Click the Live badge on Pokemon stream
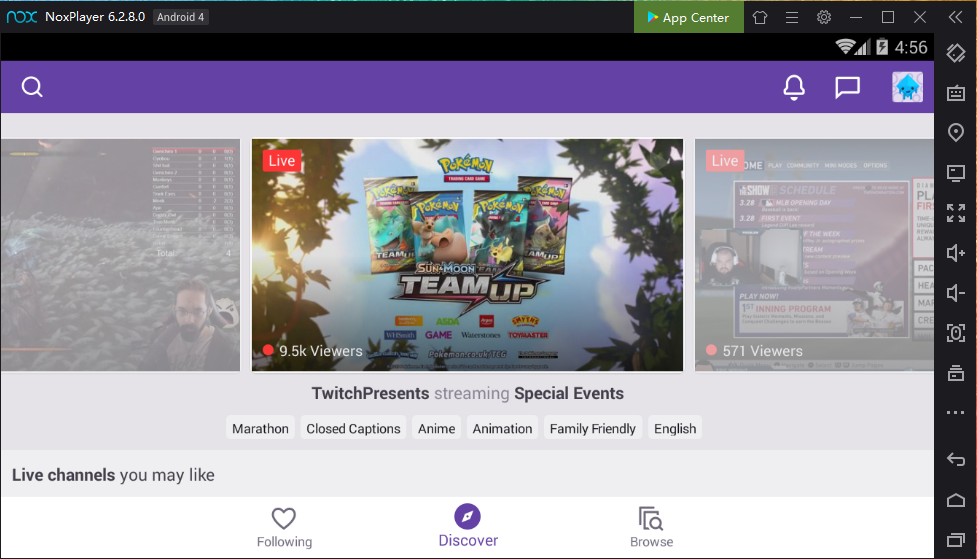The height and width of the screenshot is (559, 977). pos(282,161)
